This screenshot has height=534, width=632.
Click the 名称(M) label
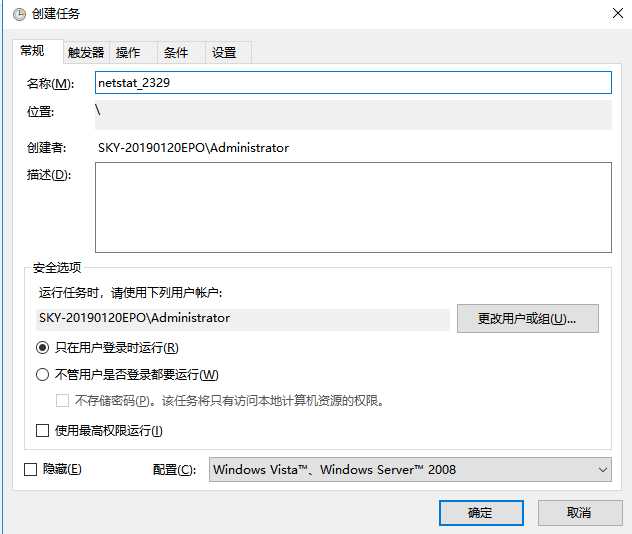(50, 83)
